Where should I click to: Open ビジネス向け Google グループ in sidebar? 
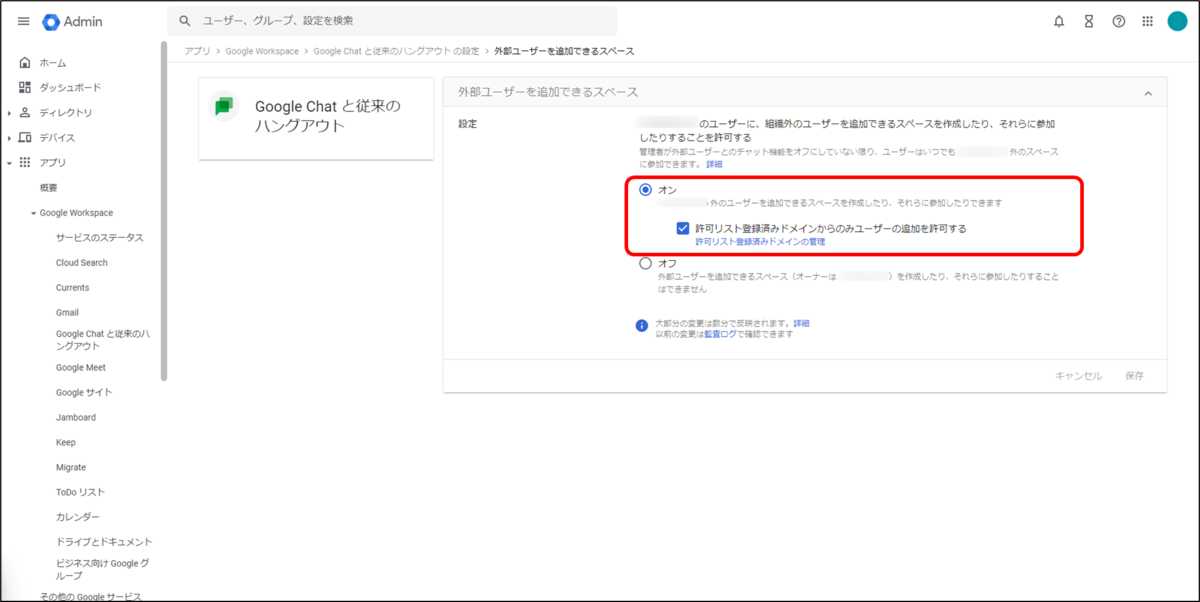click(x=102, y=569)
